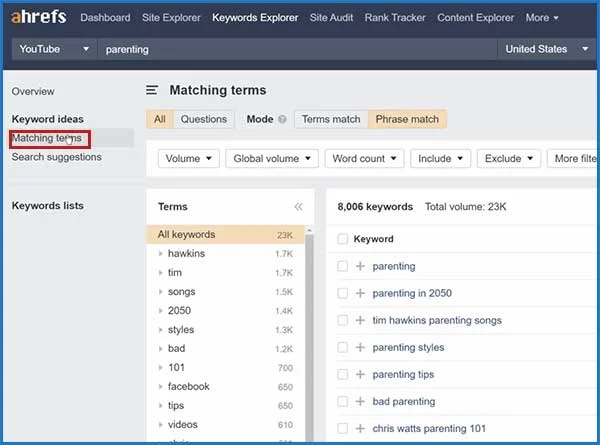Check the box for 'bad parenting'

(x=342, y=401)
